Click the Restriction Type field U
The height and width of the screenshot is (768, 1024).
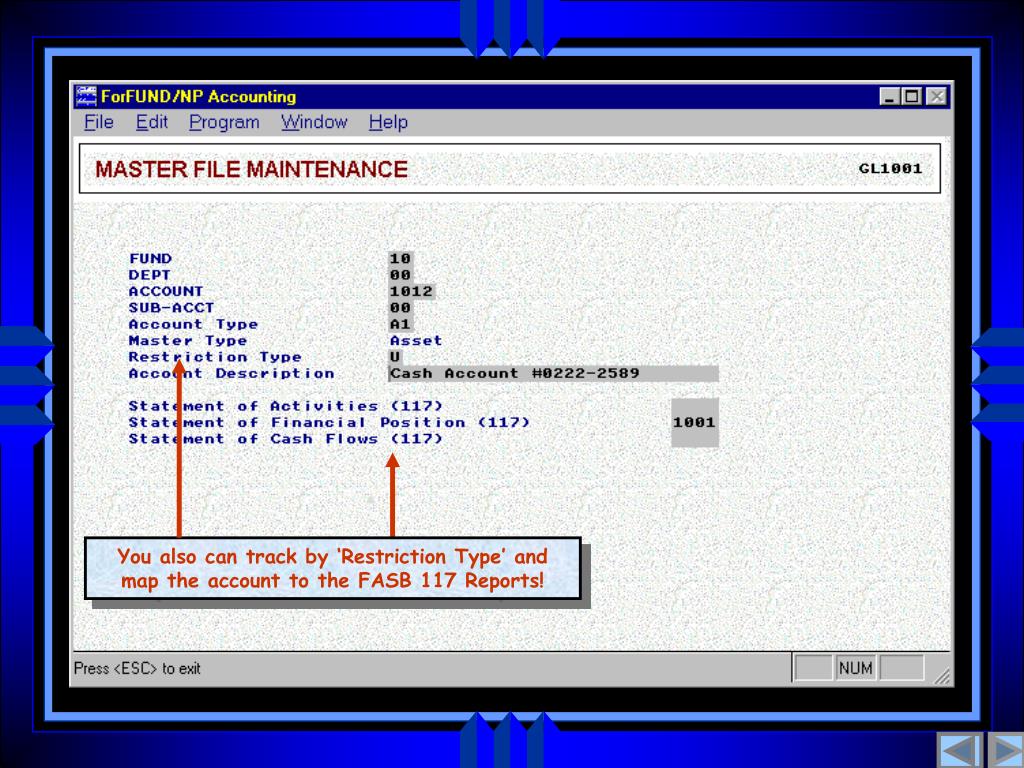tap(395, 357)
